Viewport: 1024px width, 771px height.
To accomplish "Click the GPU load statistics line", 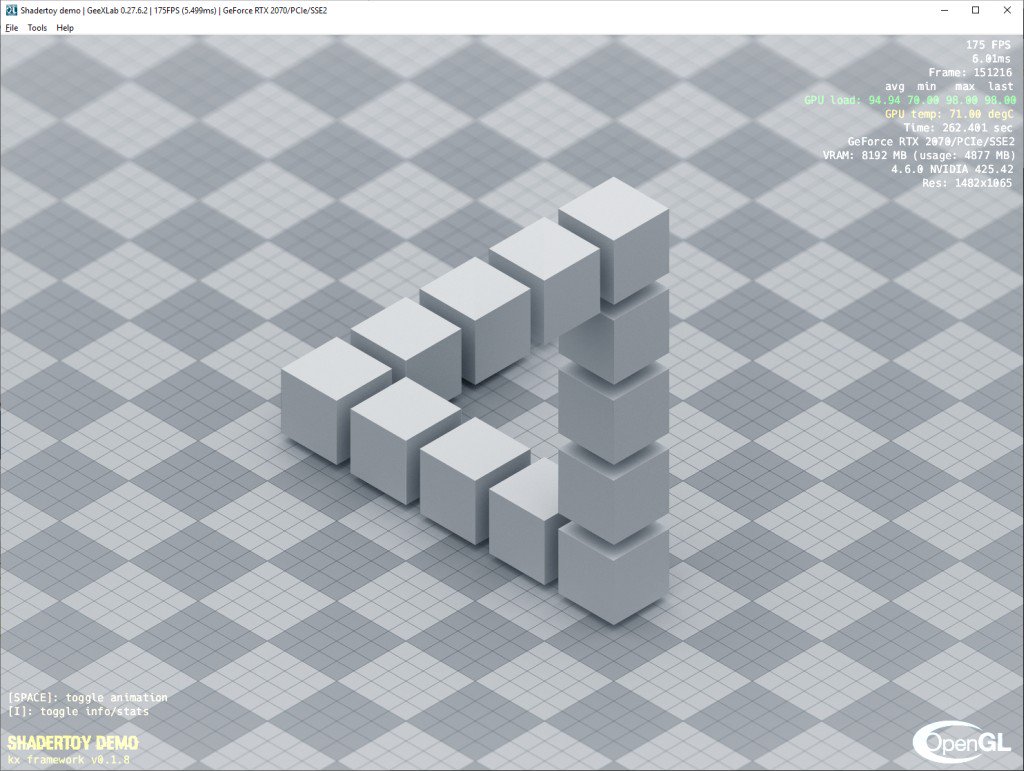I will tap(910, 100).
